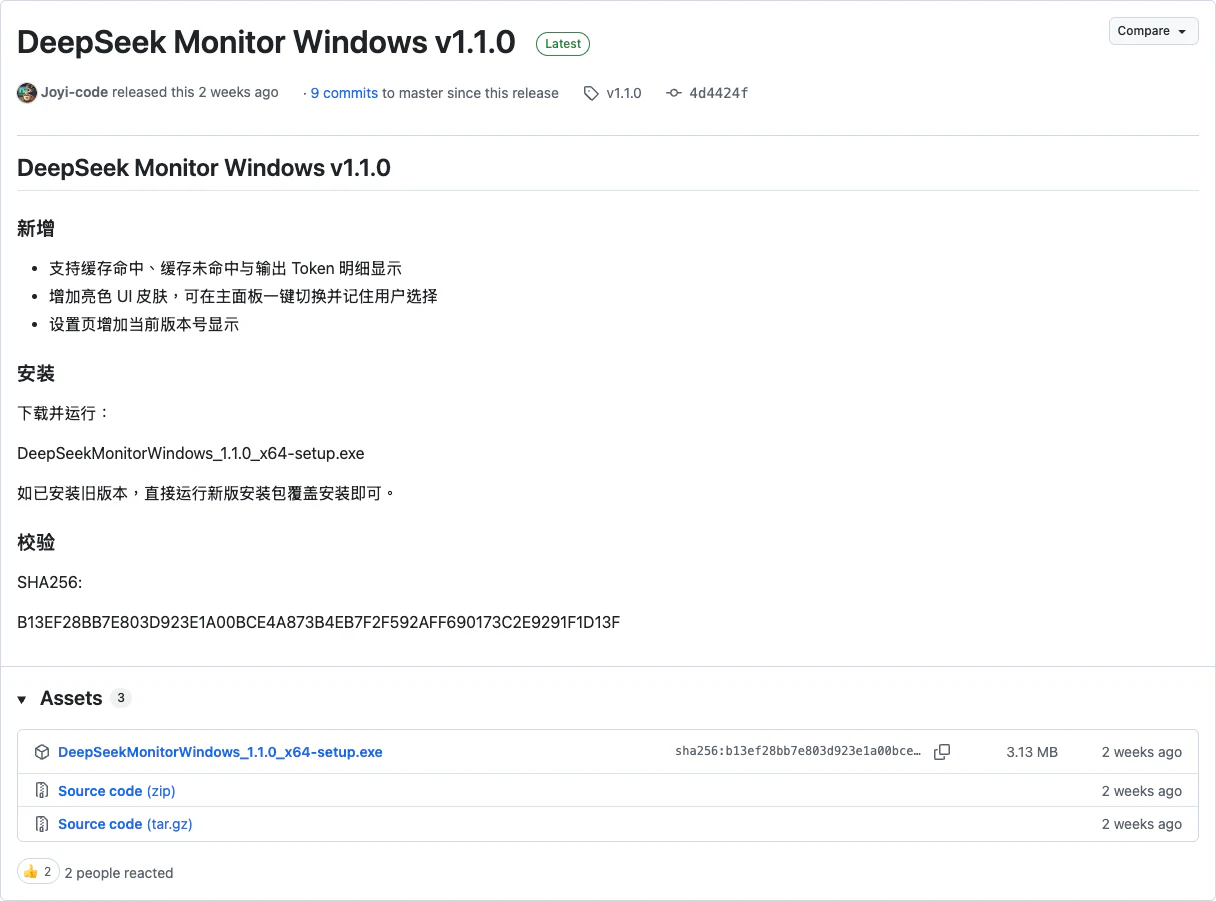The width and height of the screenshot is (1216, 901).
Task: Click the bullet about 亮色 UI 皮肤
Action: pyautogui.click(x=243, y=296)
